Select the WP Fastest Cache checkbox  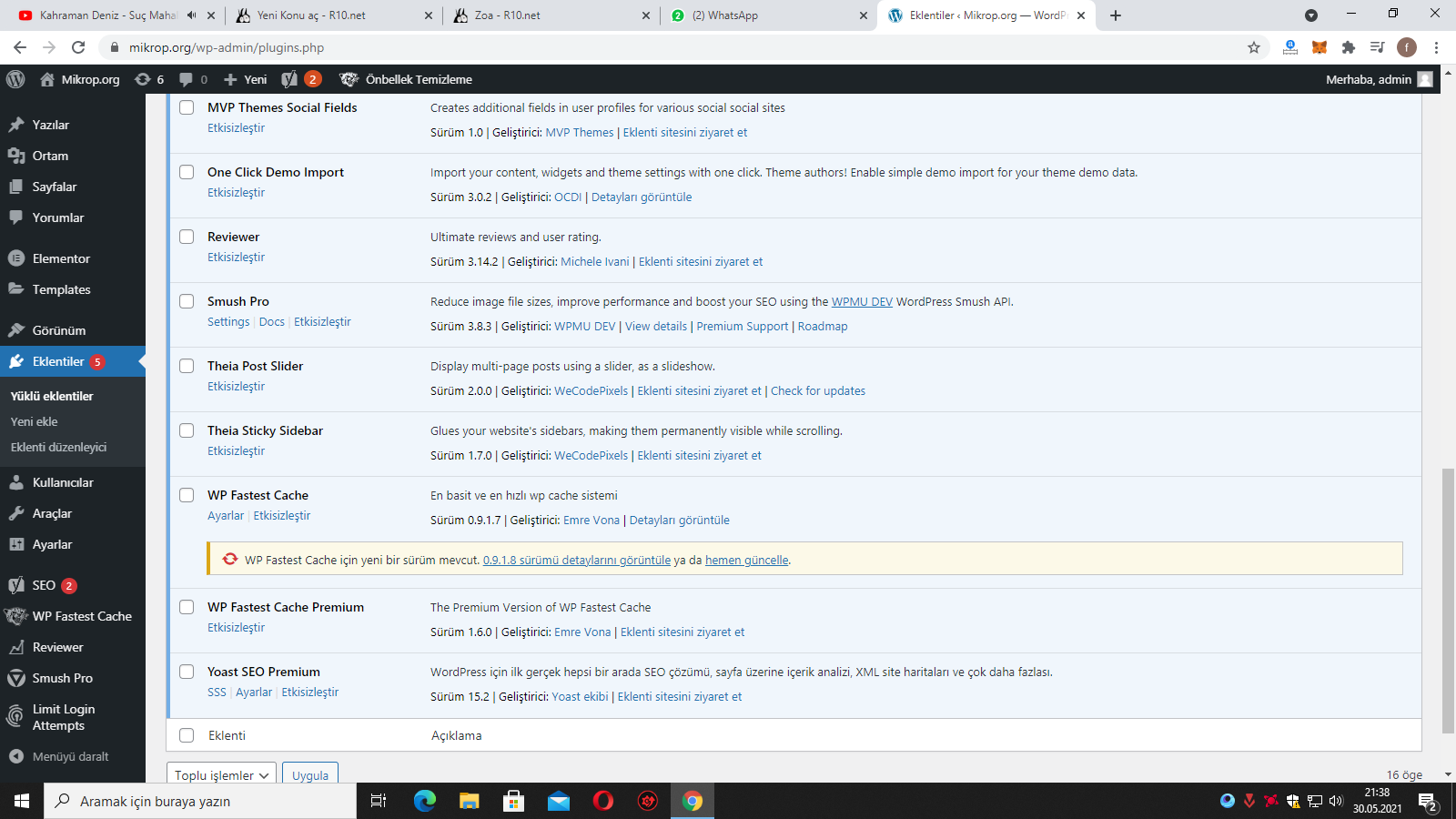187,495
